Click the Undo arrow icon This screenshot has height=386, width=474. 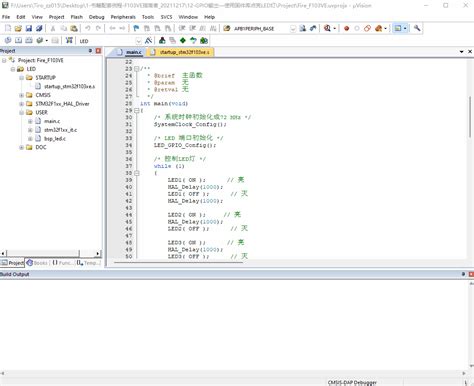point(88,28)
